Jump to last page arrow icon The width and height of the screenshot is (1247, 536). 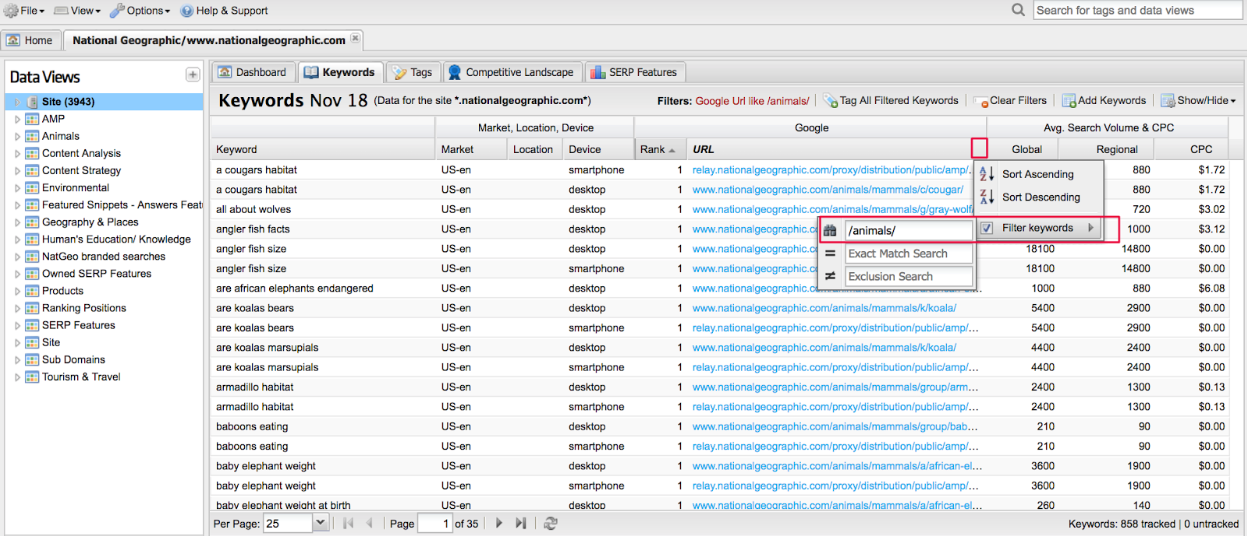pyautogui.click(x=521, y=523)
